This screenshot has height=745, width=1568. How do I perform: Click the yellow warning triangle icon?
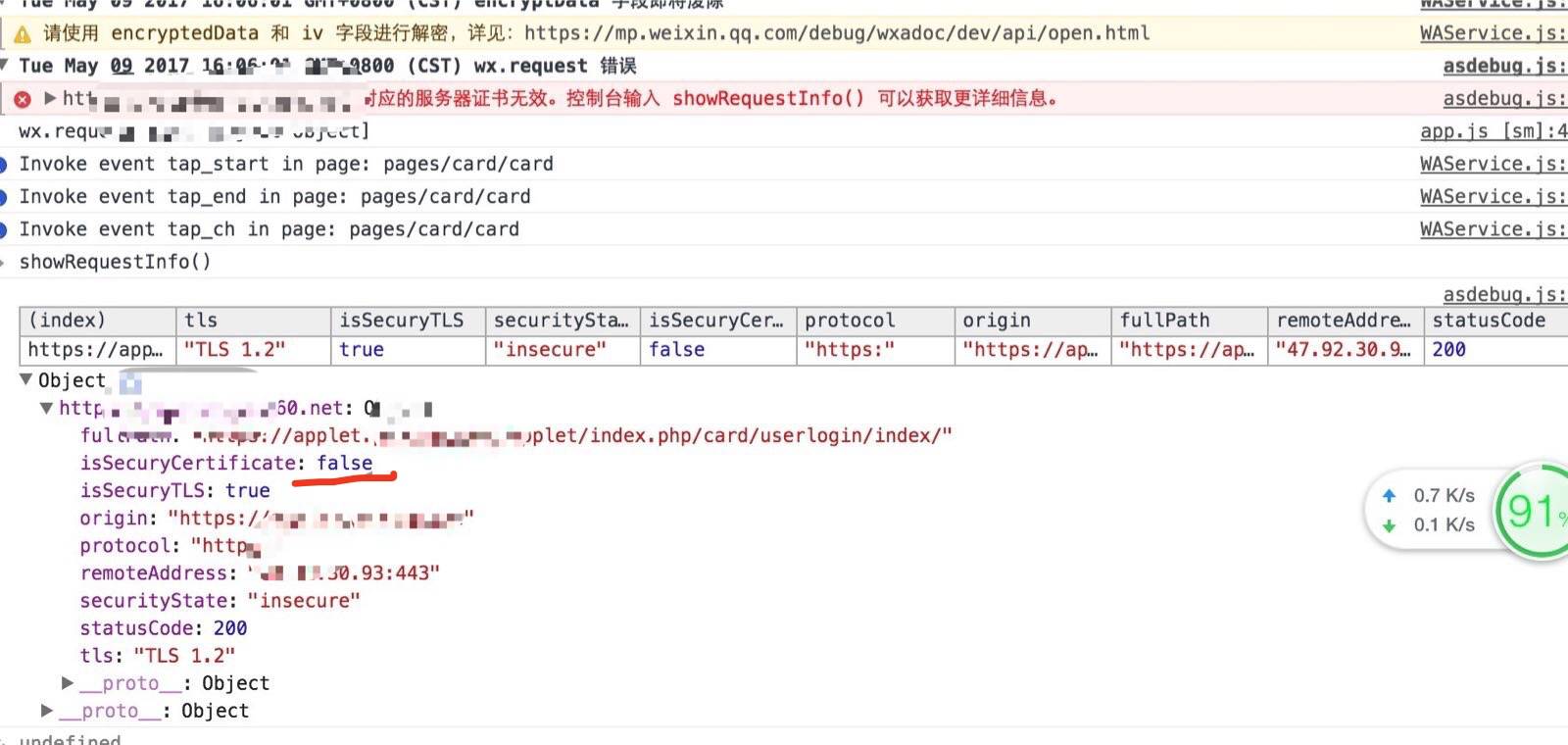[22, 34]
